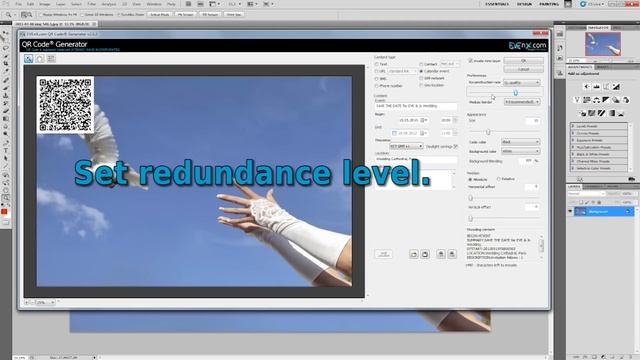The width and height of the screenshot is (640, 360).
Task: Switch to the Layers panel tab
Action: click(x=574, y=187)
